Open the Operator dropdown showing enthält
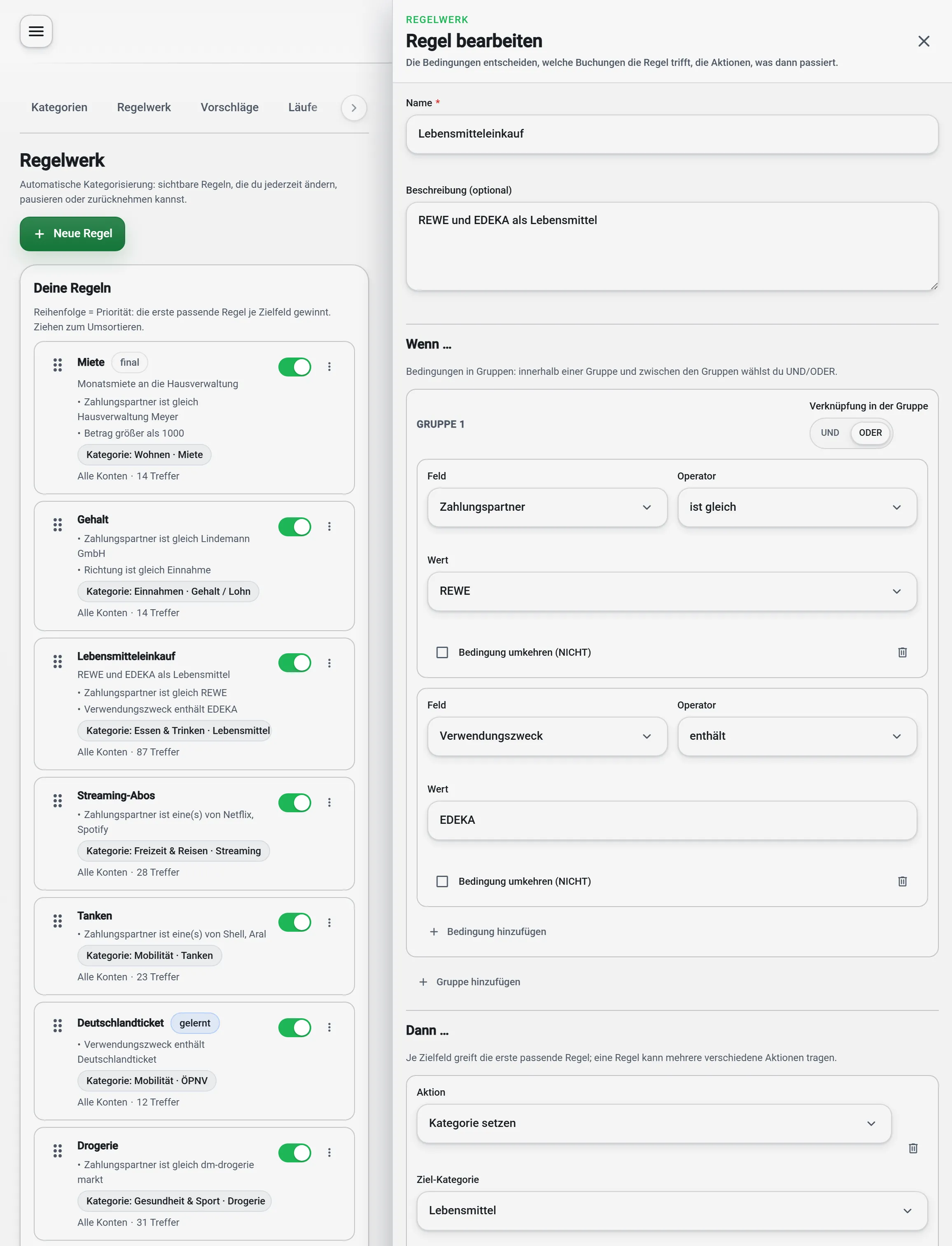 797,736
